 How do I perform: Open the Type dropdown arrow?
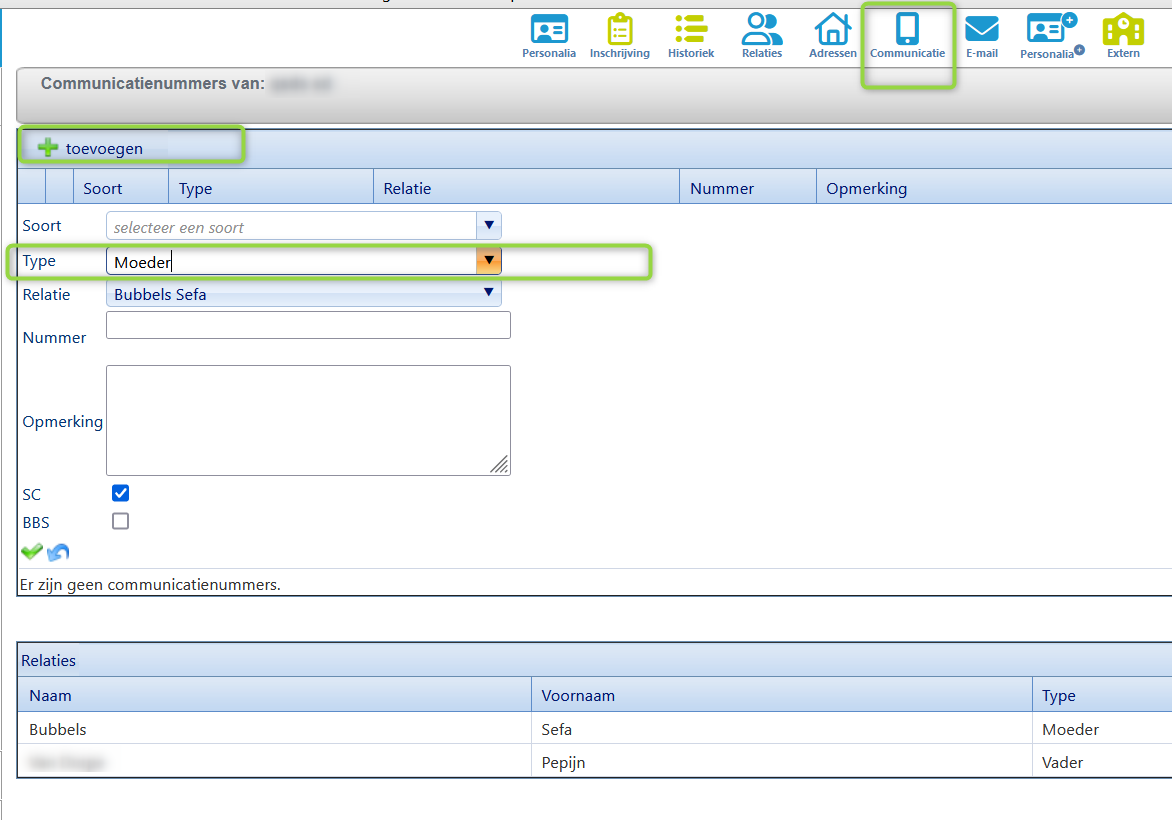click(489, 261)
